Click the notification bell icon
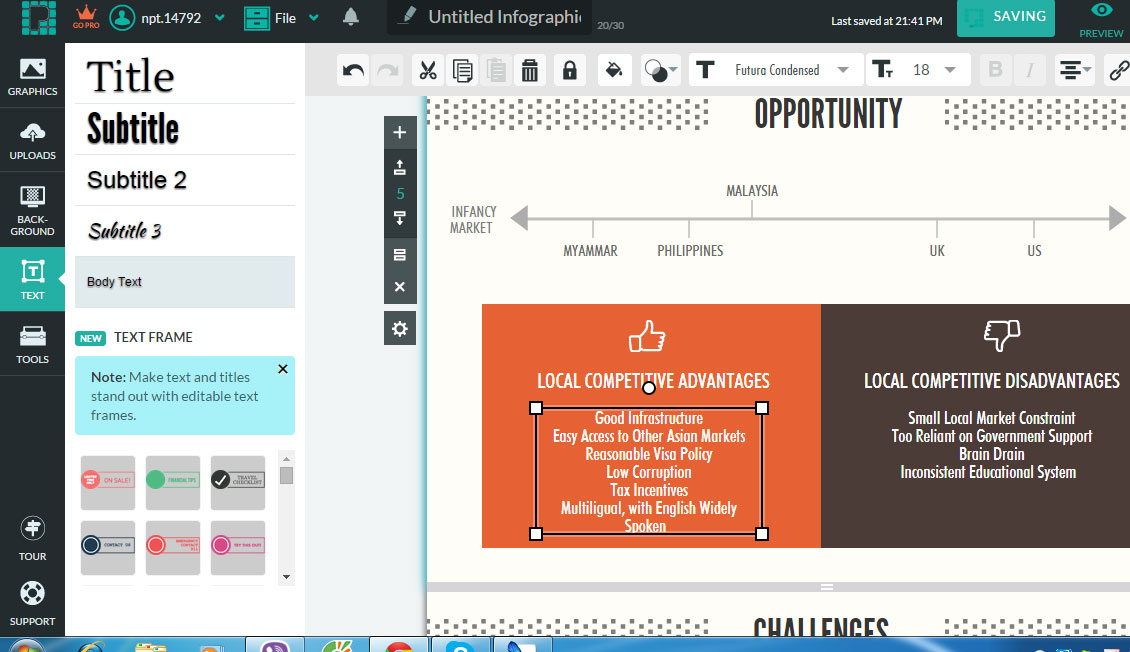 click(351, 17)
